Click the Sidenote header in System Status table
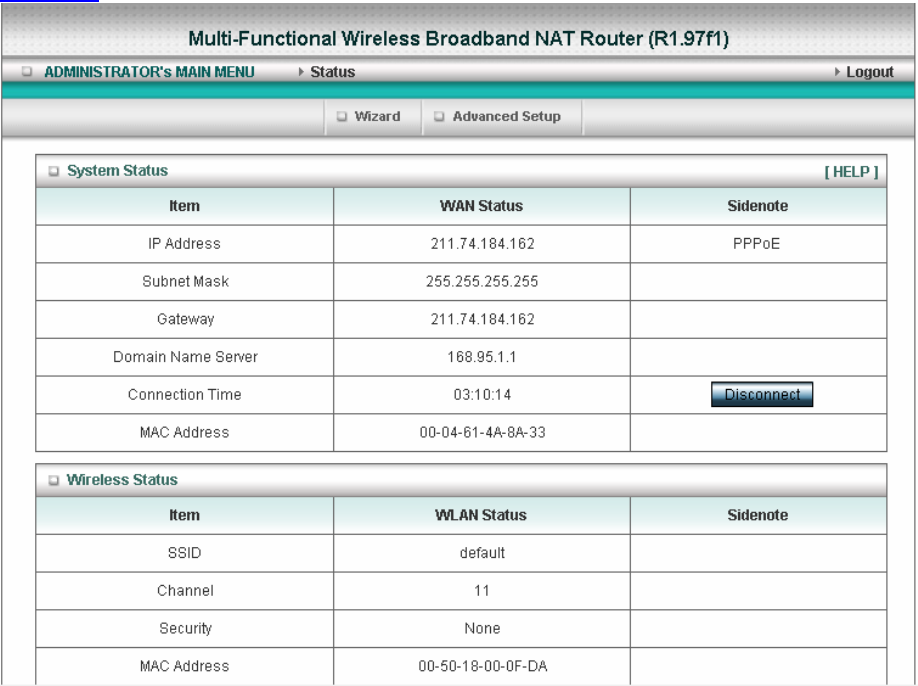Viewport: 918px width, 686px height. (x=758, y=206)
